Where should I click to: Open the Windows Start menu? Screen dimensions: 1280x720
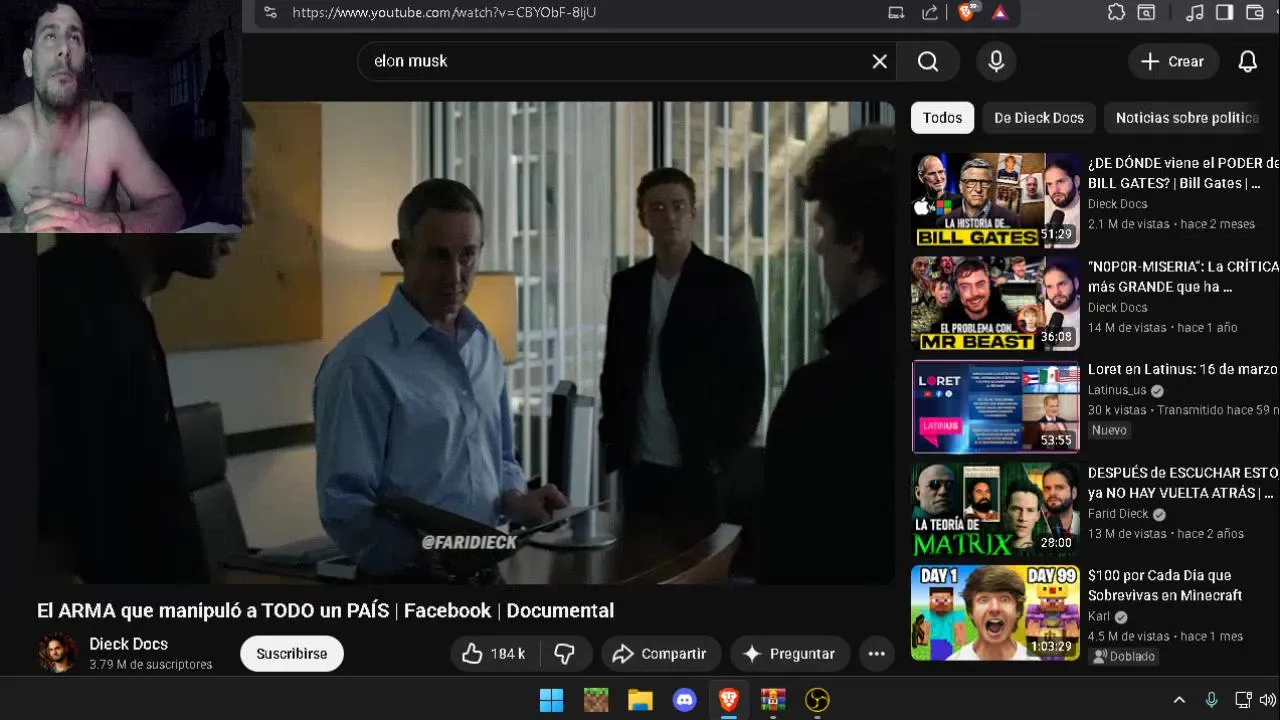click(551, 700)
